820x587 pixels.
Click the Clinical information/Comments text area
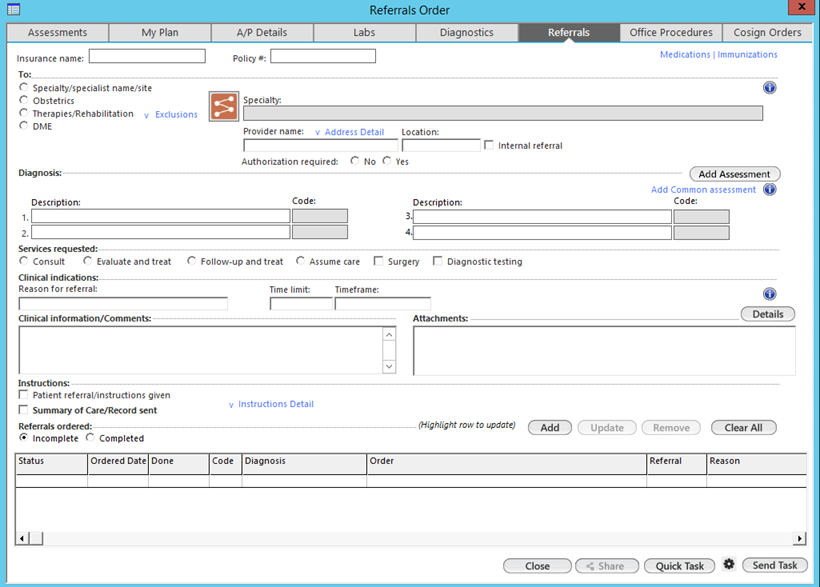pyautogui.click(x=201, y=350)
